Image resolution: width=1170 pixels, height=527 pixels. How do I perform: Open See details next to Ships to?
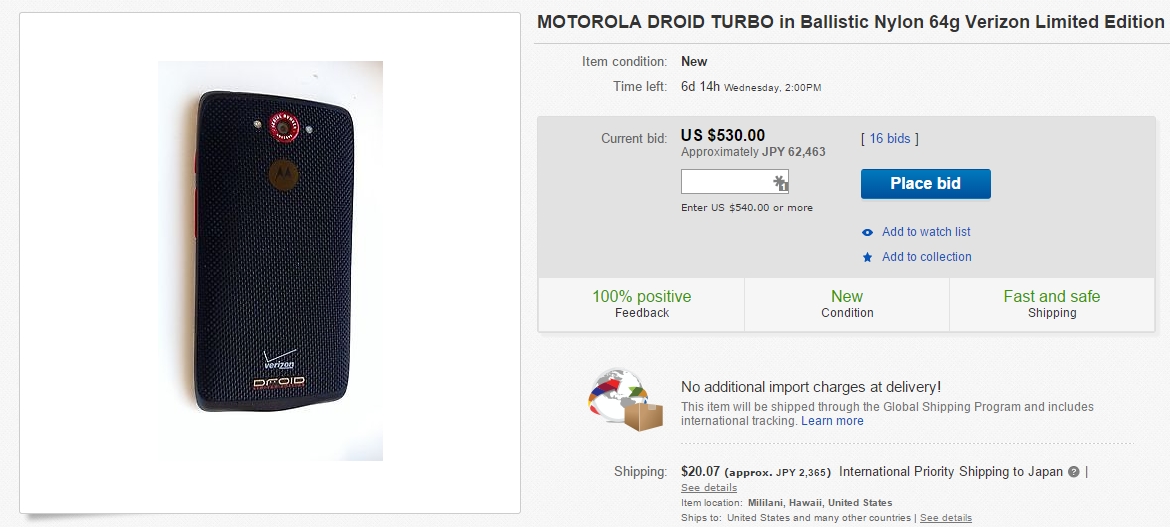[945, 518]
